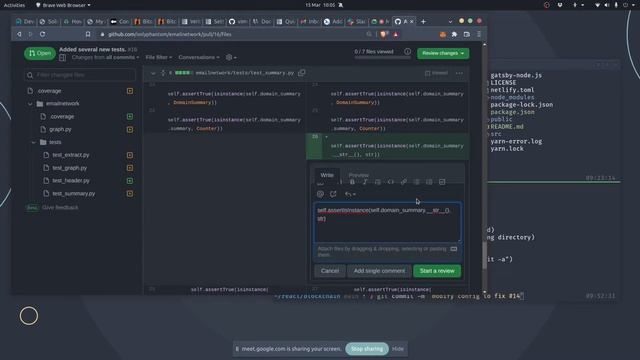Open the saved replies dropdown arrow
The image size is (640, 360).
pyautogui.click(x=350, y=194)
